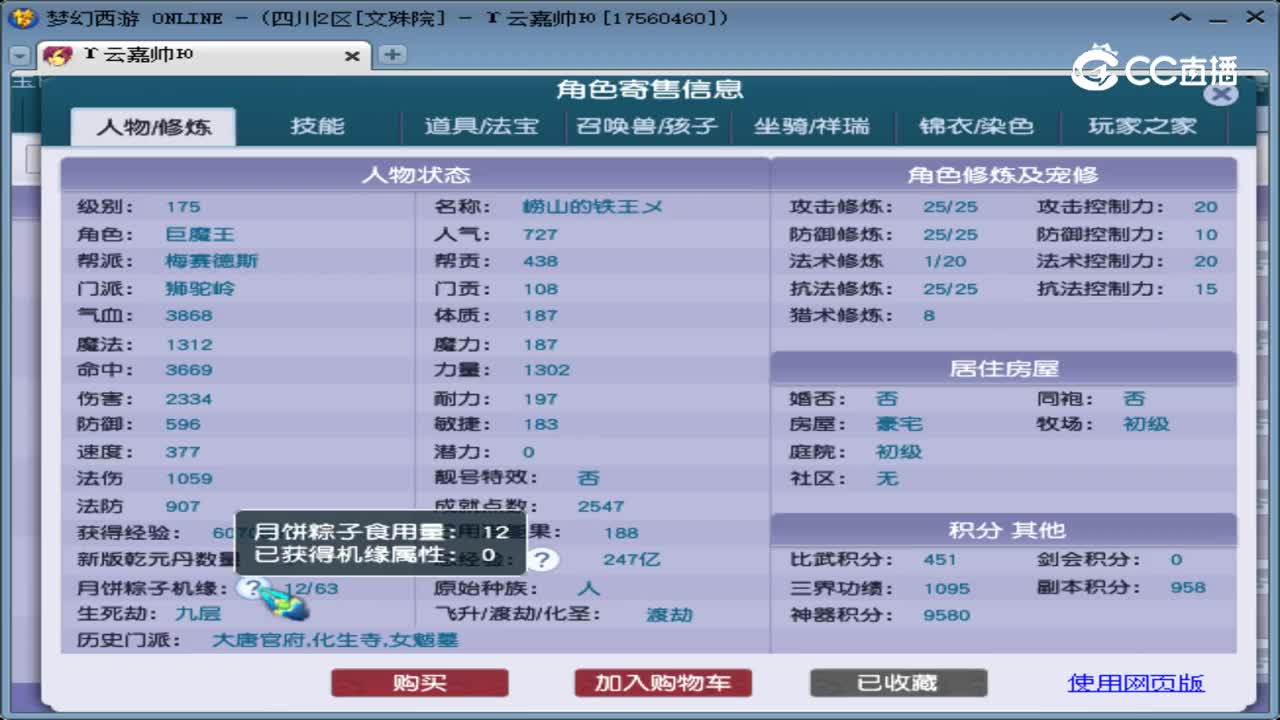1280x720 pixels.
Task: Click the question mark icon near 247亿
Action: click(x=541, y=560)
